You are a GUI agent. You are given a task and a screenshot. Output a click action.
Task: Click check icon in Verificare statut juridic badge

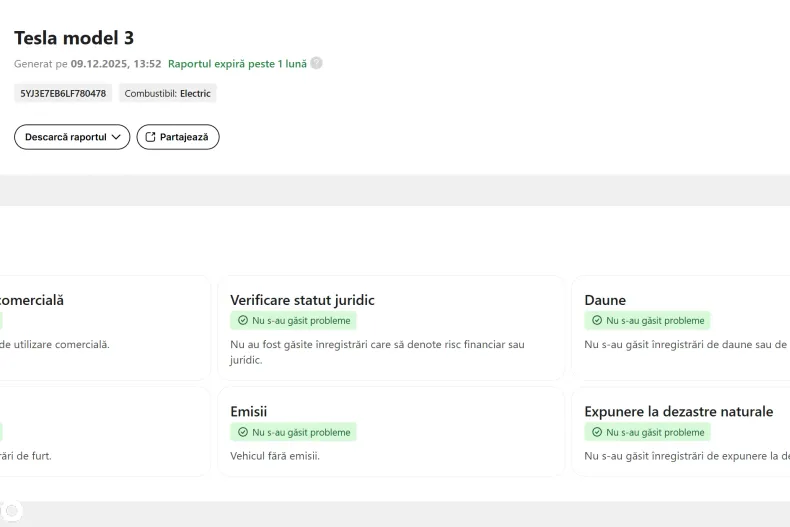(x=242, y=321)
